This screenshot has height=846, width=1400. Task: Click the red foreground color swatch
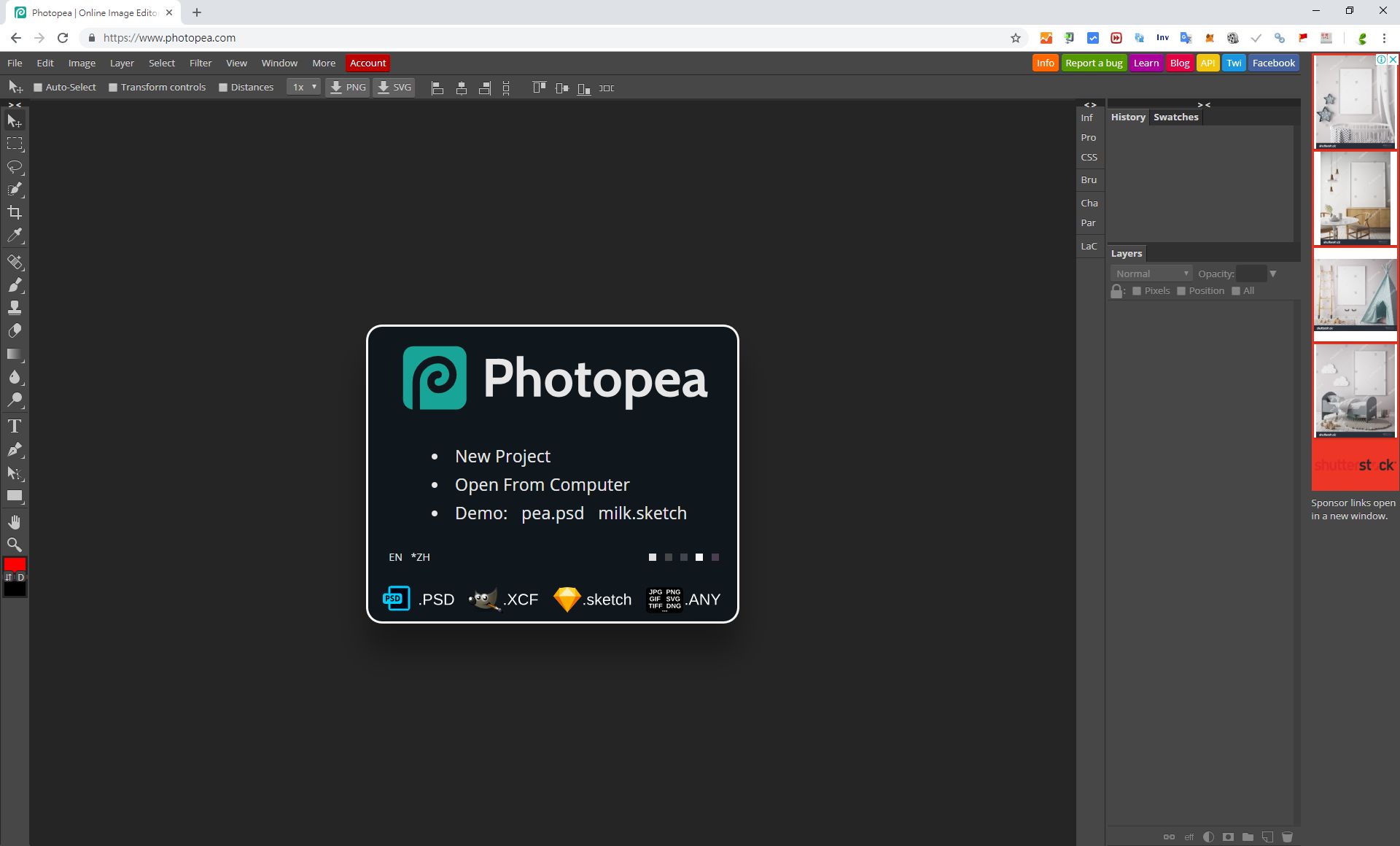pos(15,564)
